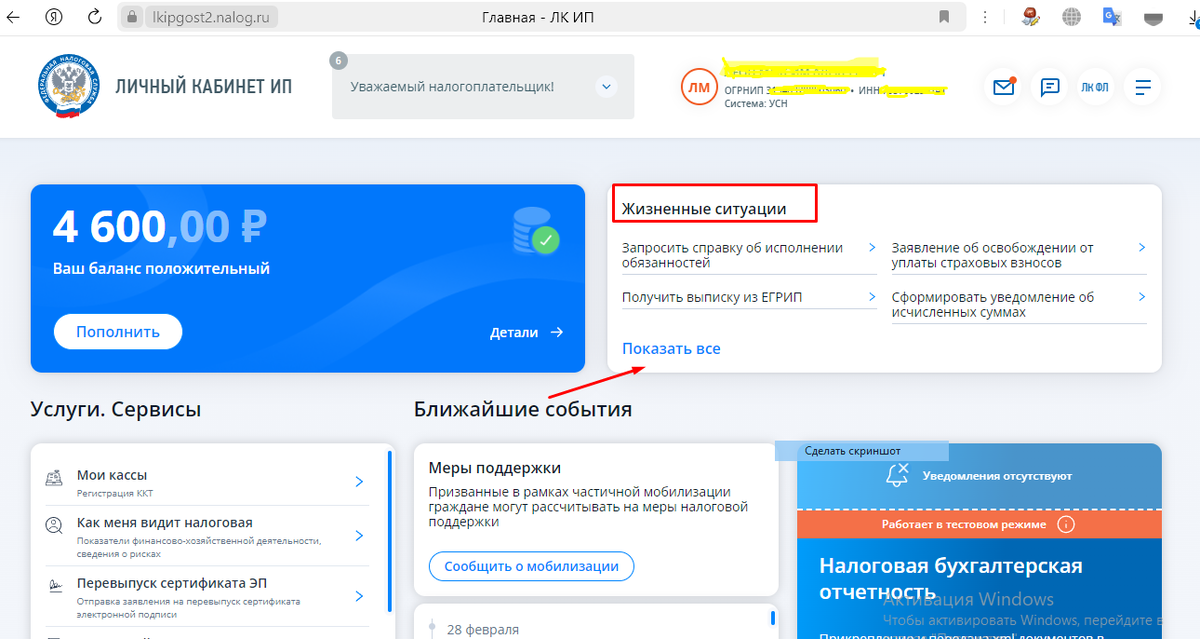Click the Как меня видит налоговая icon
The image size is (1200, 639).
pyautogui.click(x=55, y=527)
